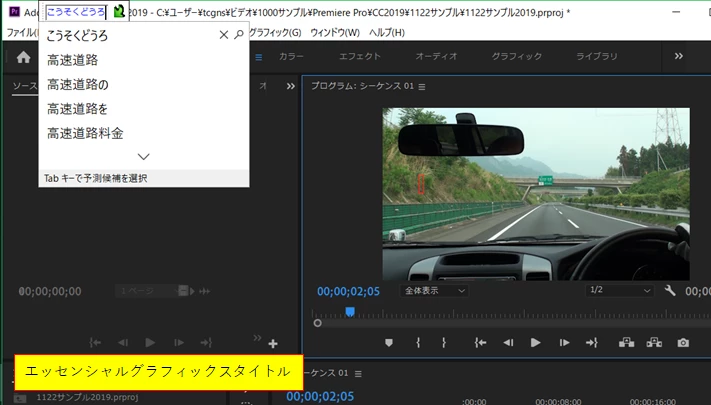The image size is (711, 405).
Task: Select the ソース panel tab
Action: (25, 86)
